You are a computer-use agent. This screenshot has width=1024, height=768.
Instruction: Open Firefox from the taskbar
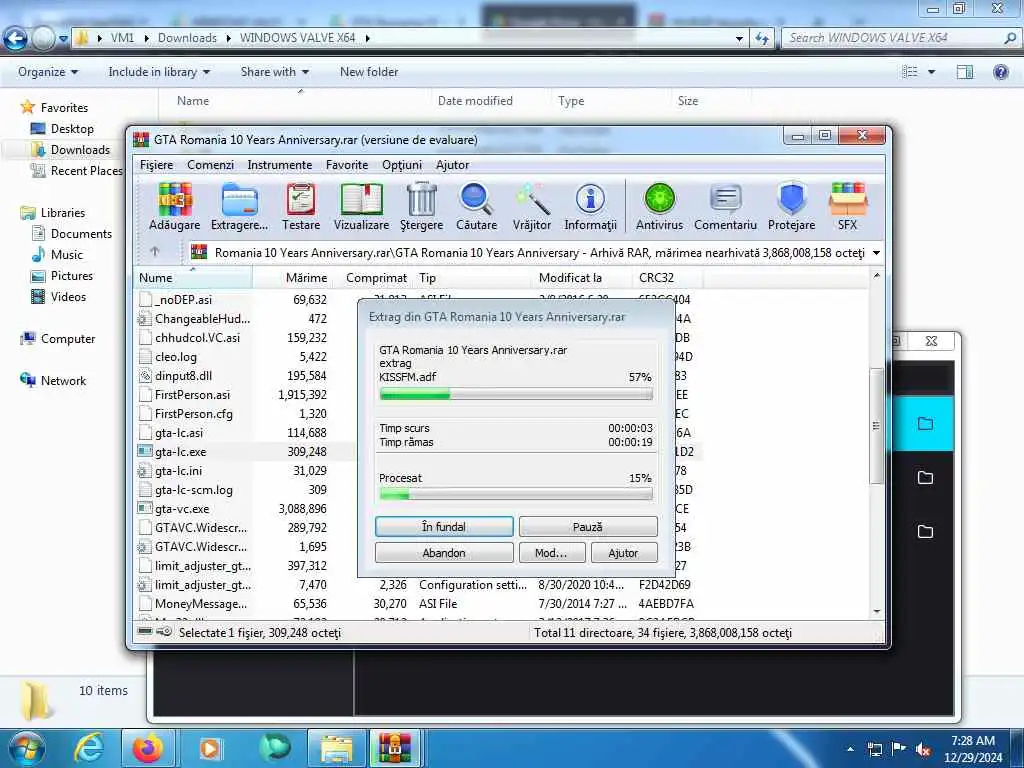(x=148, y=748)
